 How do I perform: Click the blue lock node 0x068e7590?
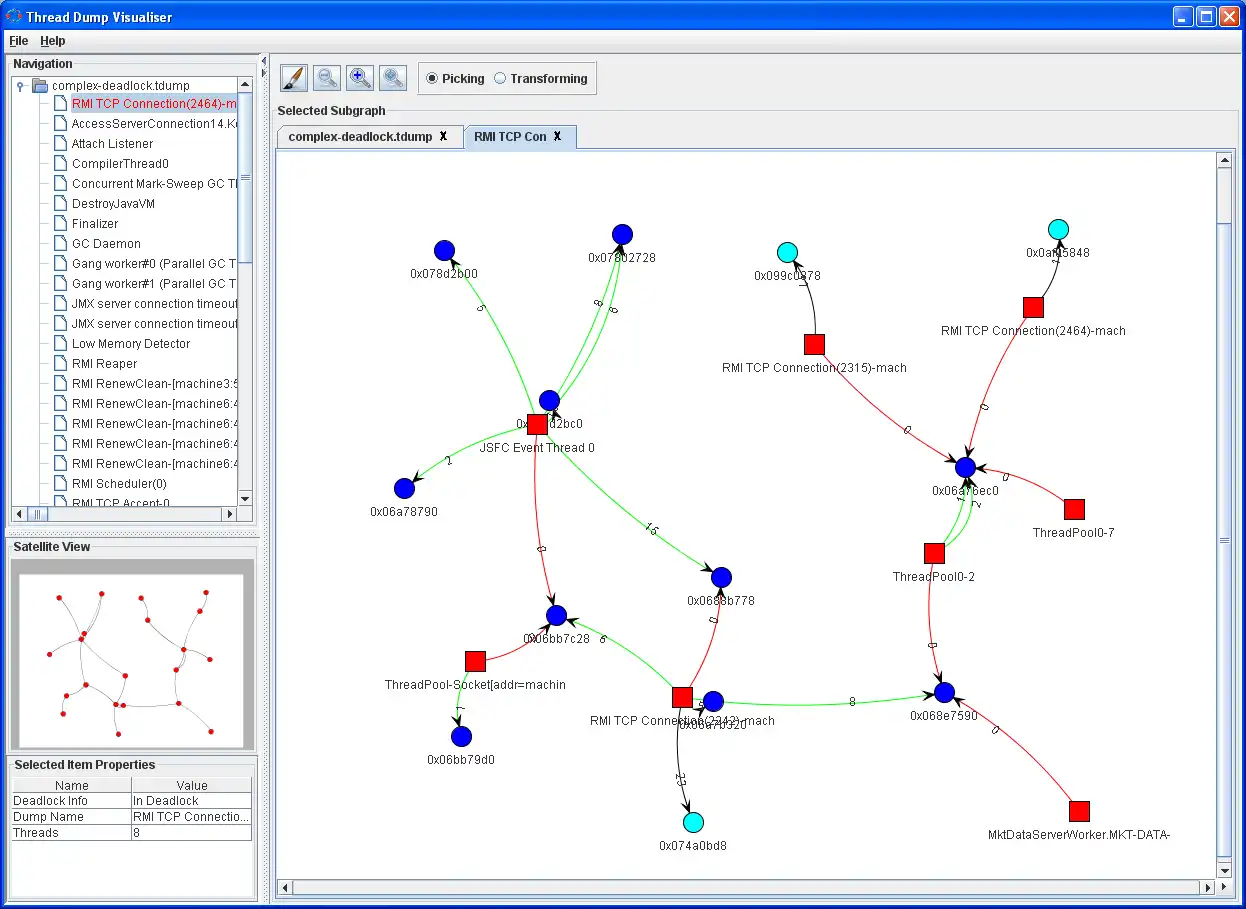click(944, 692)
